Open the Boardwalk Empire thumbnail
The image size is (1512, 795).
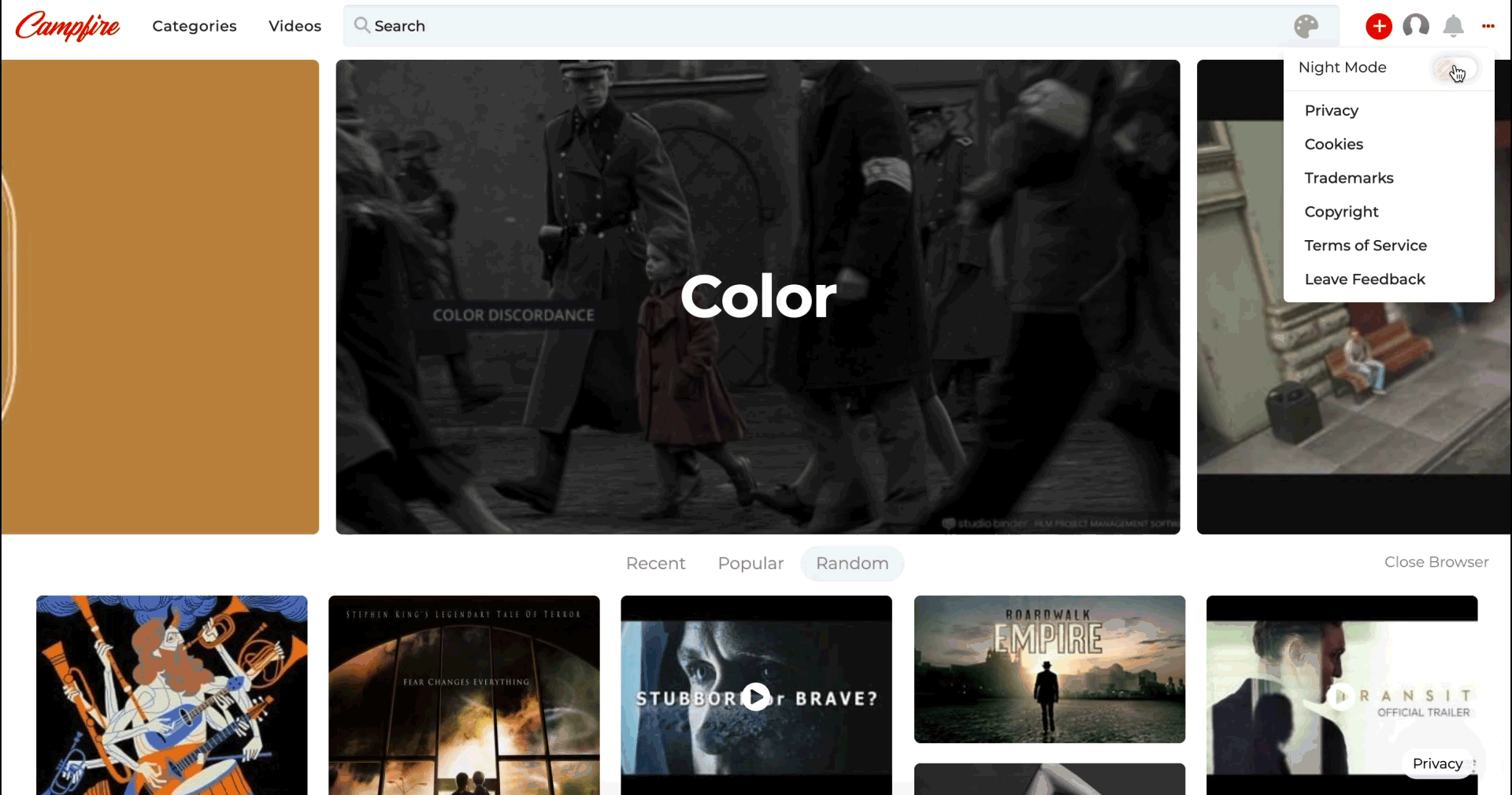(1049, 669)
